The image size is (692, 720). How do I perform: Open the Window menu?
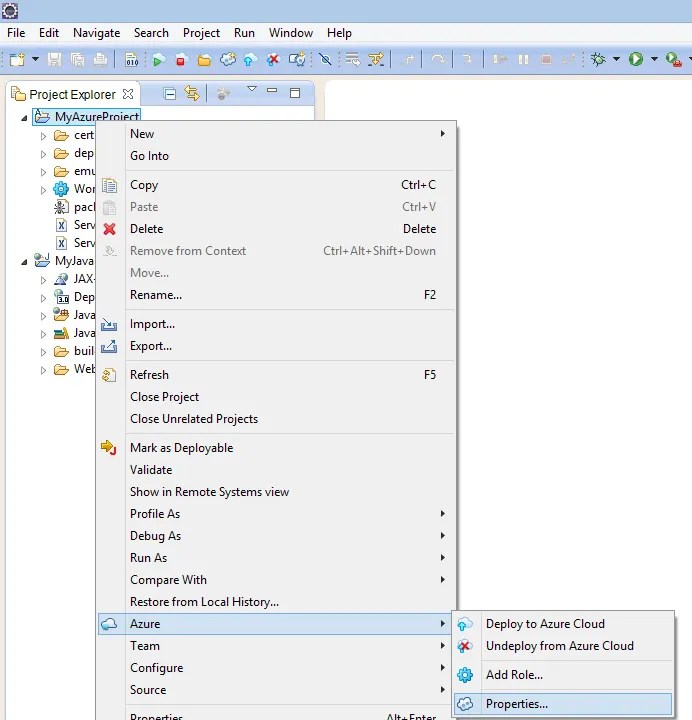(291, 33)
